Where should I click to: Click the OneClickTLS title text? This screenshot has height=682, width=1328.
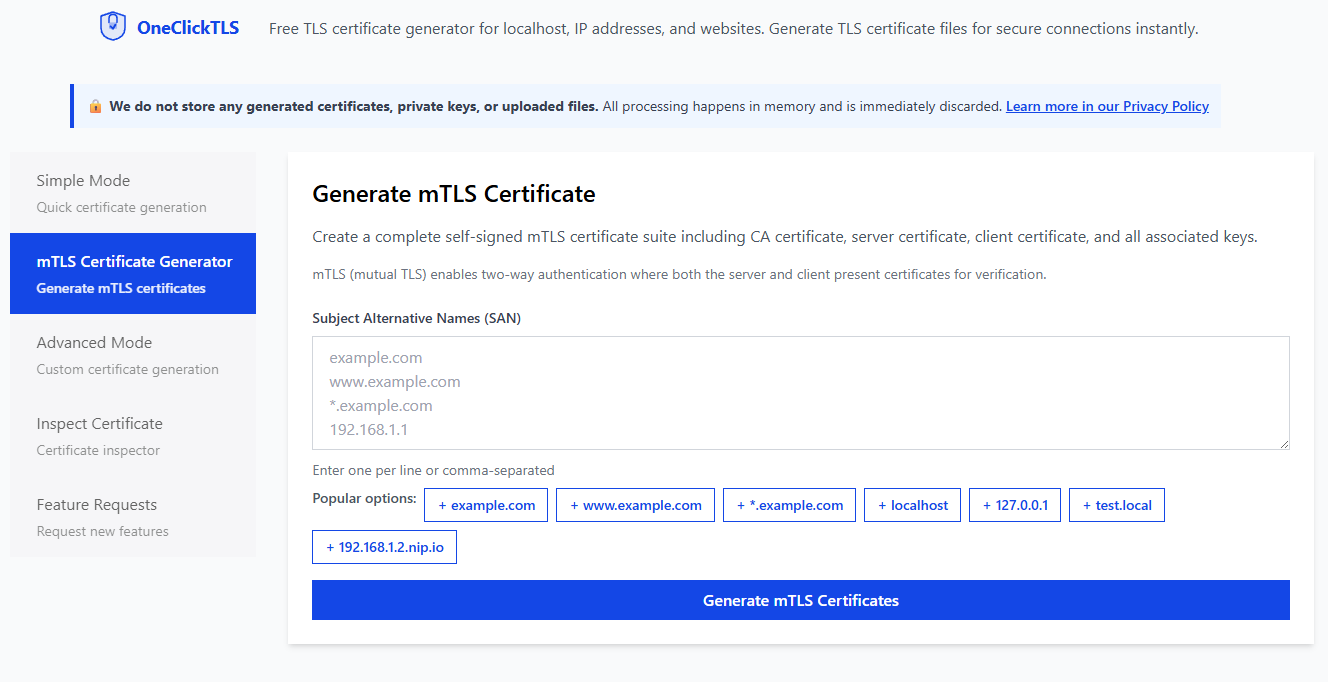pyautogui.click(x=187, y=27)
